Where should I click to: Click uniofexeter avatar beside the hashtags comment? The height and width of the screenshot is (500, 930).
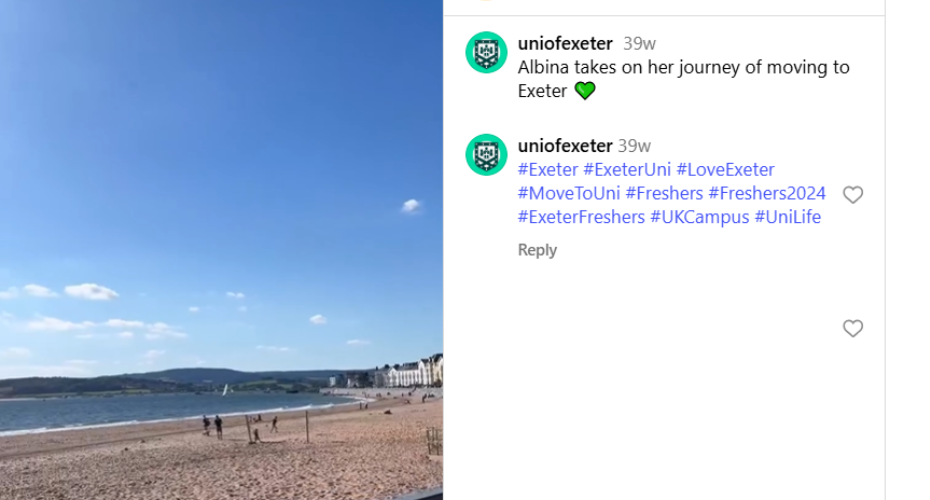tap(486, 155)
